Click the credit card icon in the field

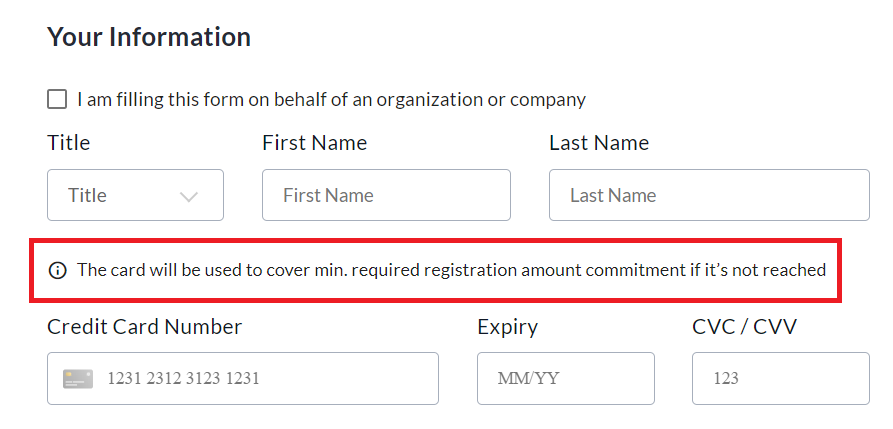coord(78,378)
